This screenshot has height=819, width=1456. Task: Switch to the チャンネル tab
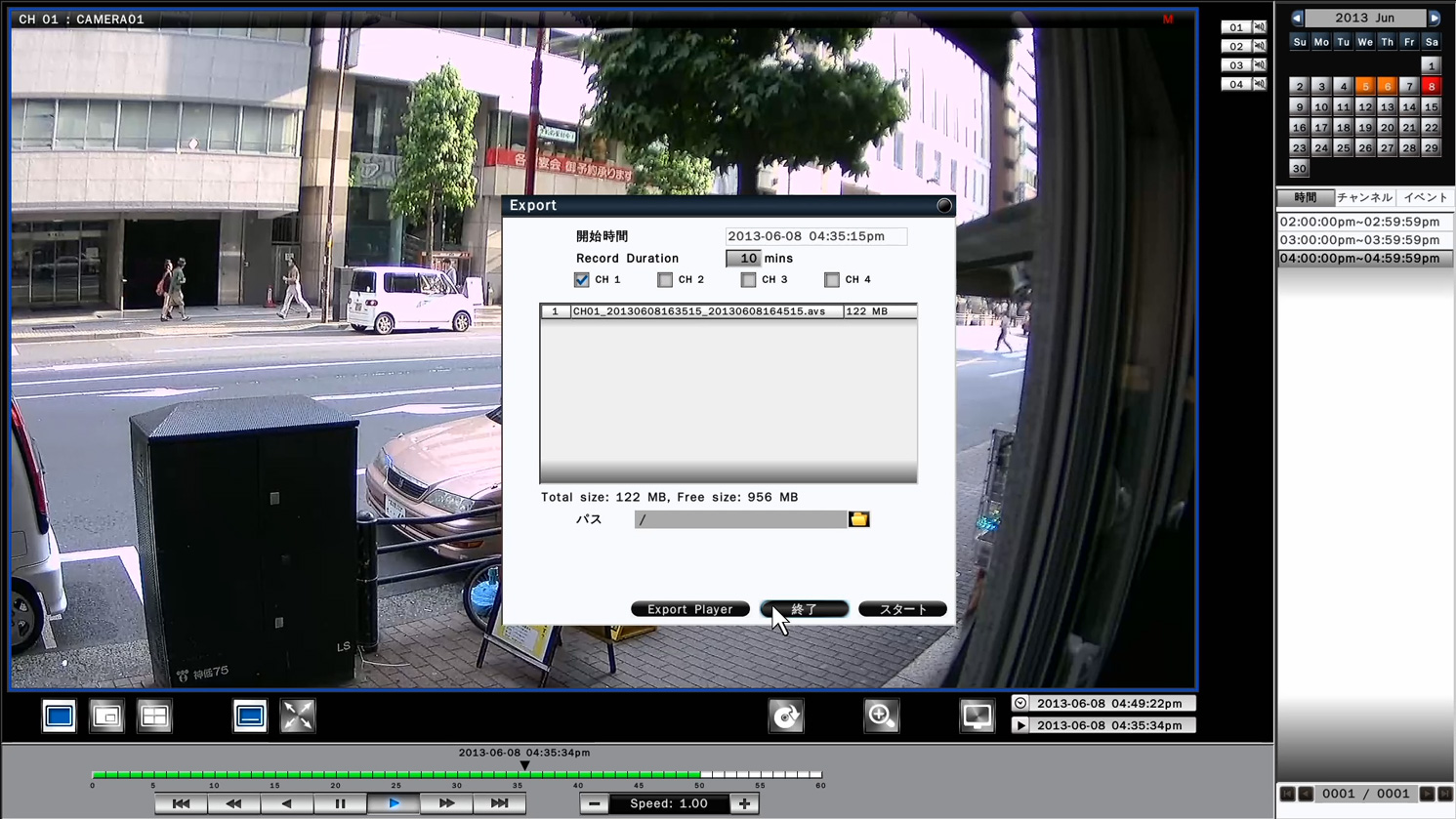click(1364, 198)
